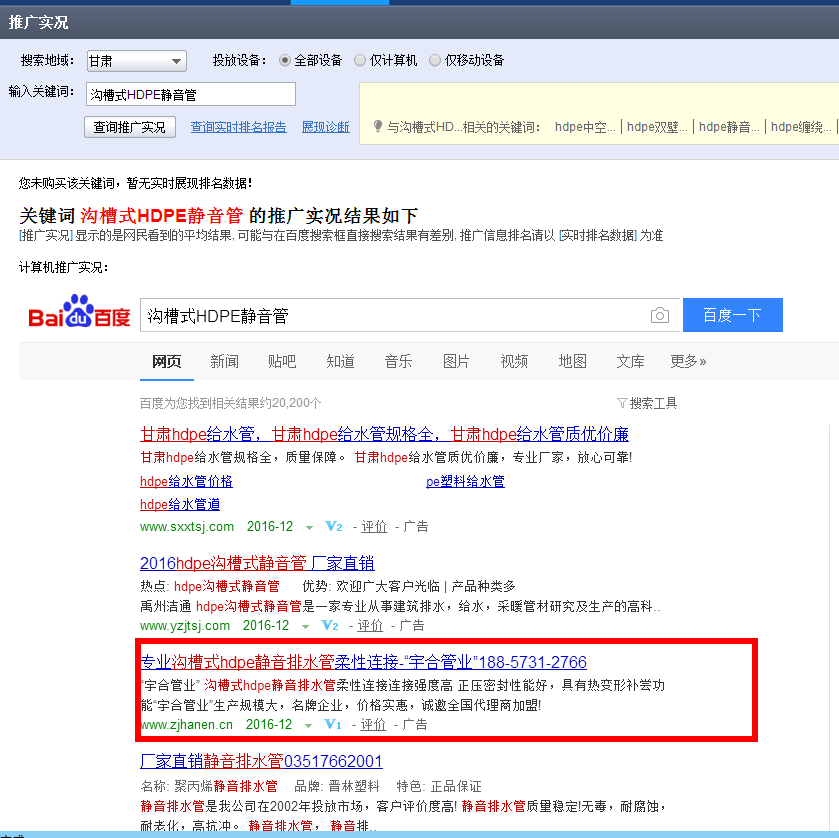Click the related keyword hdpe双壁...
Screen dimensions: 839x838
(x=657, y=127)
